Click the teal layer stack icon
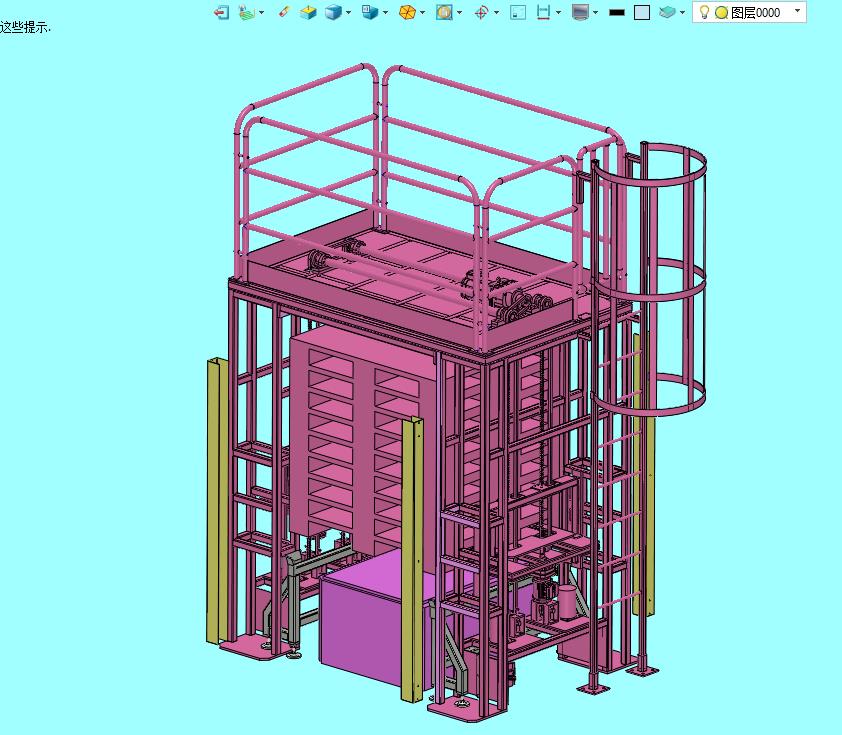Image resolution: width=842 pixels, height=735 pixels. click(x=667, y=12)
